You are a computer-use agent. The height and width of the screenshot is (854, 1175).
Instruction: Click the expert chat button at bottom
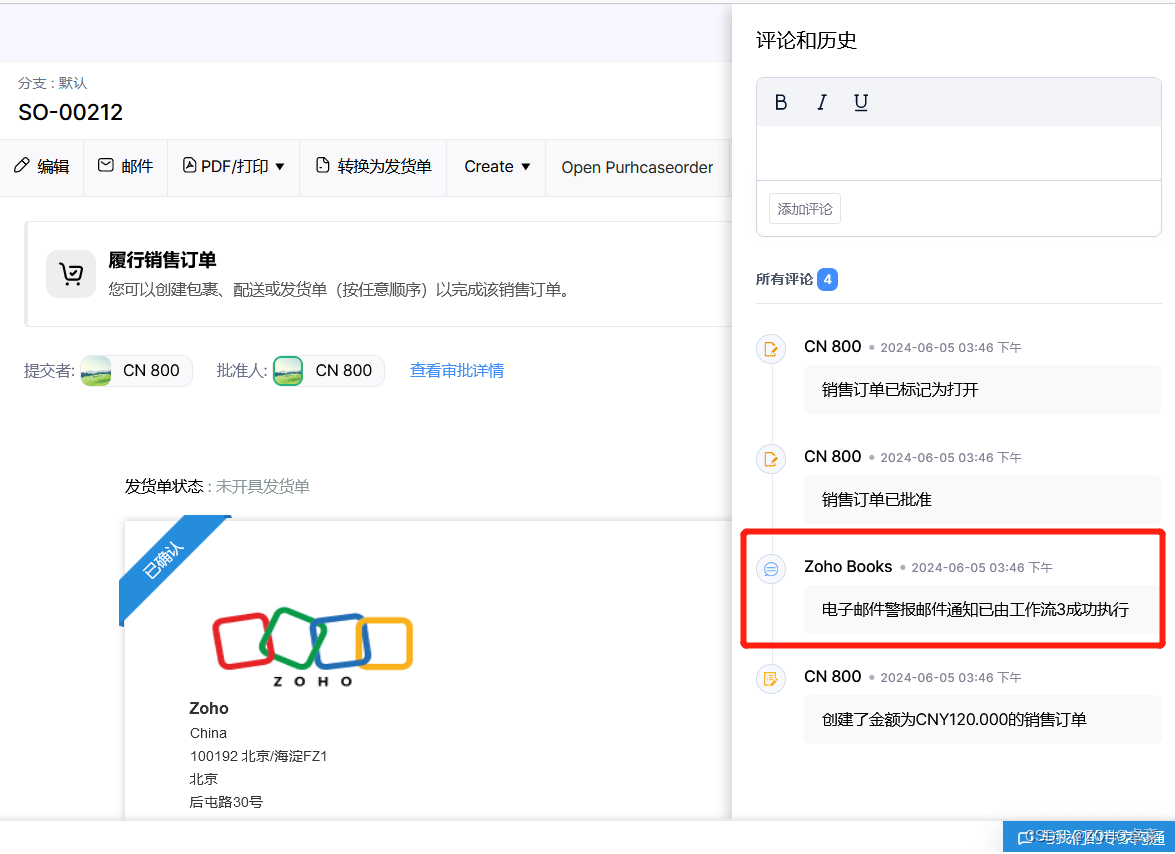(x=1089, y=838)
